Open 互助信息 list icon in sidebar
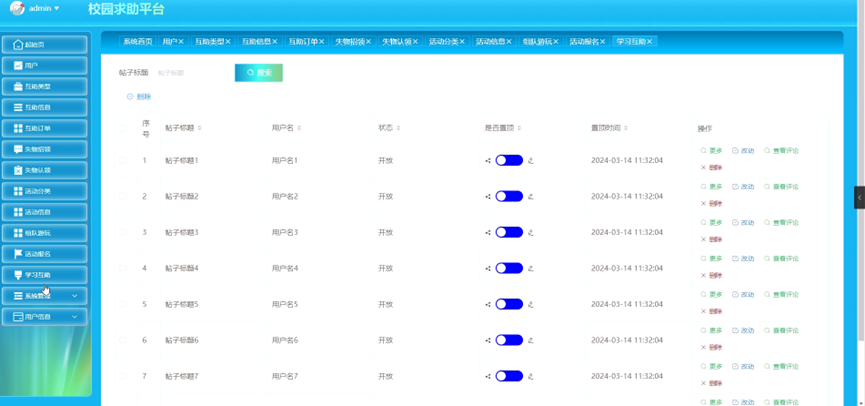865x406 pixels. 18,108
